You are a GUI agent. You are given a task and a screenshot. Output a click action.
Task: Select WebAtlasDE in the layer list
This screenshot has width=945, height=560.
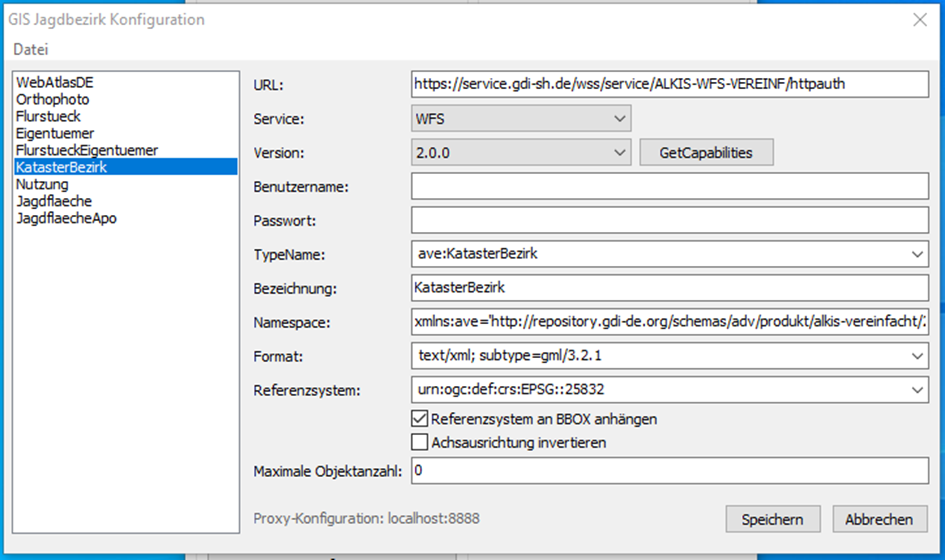[54, 83]
